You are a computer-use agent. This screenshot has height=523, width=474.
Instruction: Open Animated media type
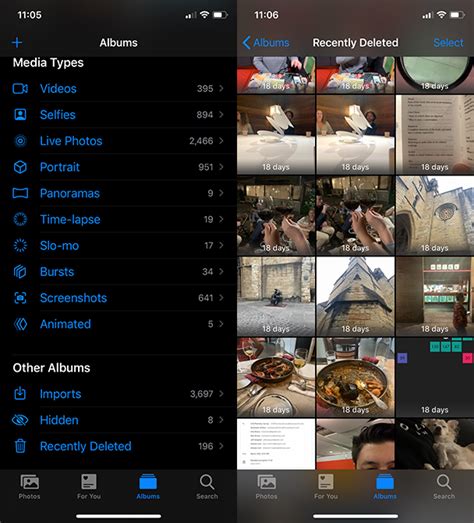click(118, 324)
